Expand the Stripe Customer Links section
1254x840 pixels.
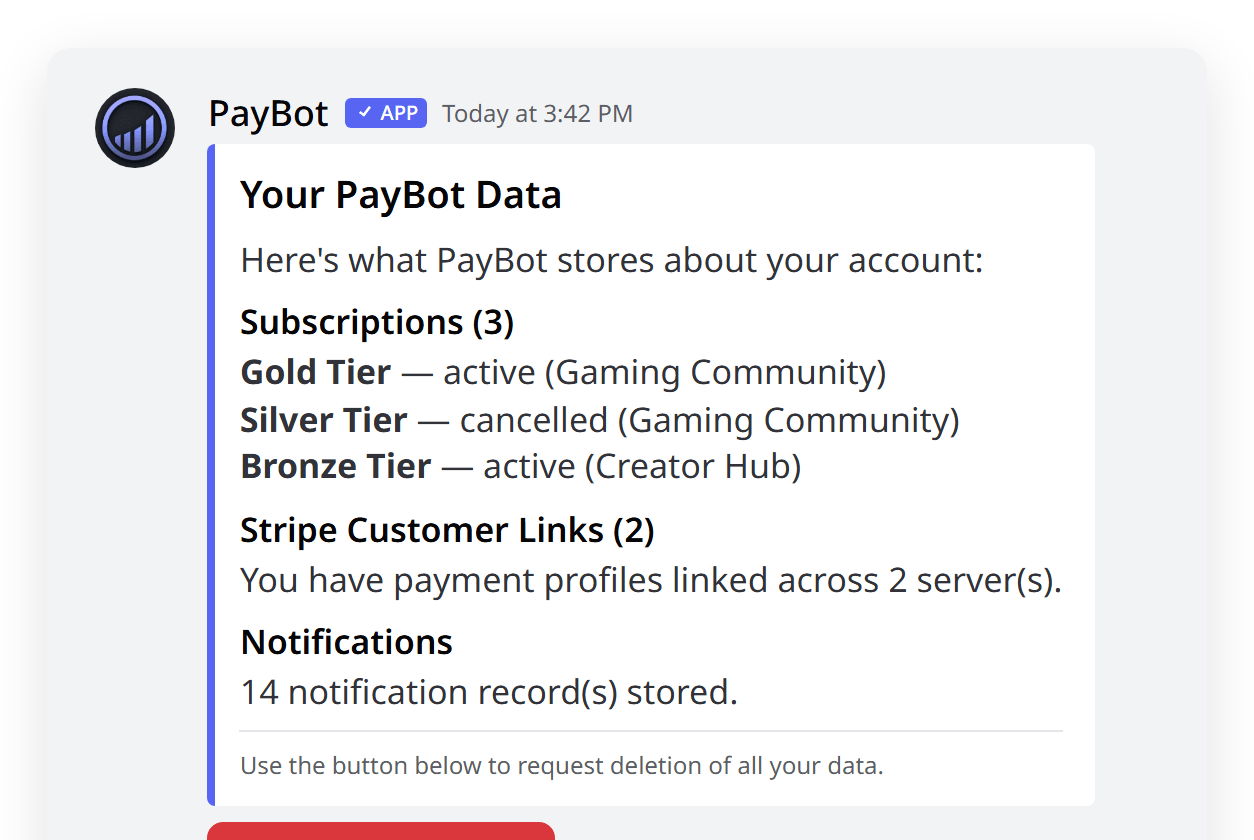(x=446, y=530)
